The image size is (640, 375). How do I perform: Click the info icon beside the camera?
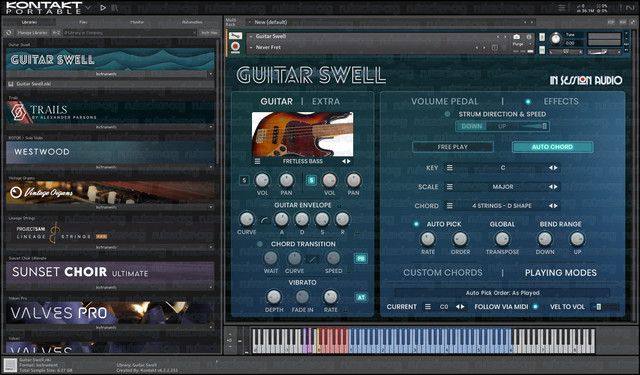click(529, 36)
